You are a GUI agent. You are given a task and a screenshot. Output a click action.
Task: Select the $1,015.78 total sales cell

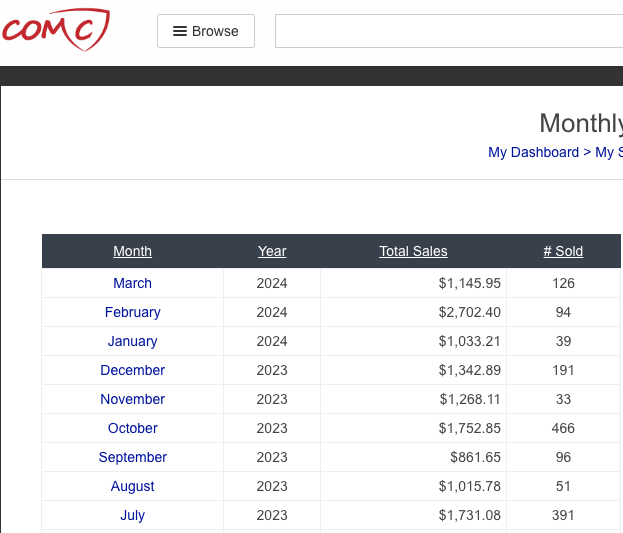tap(413, 486)
